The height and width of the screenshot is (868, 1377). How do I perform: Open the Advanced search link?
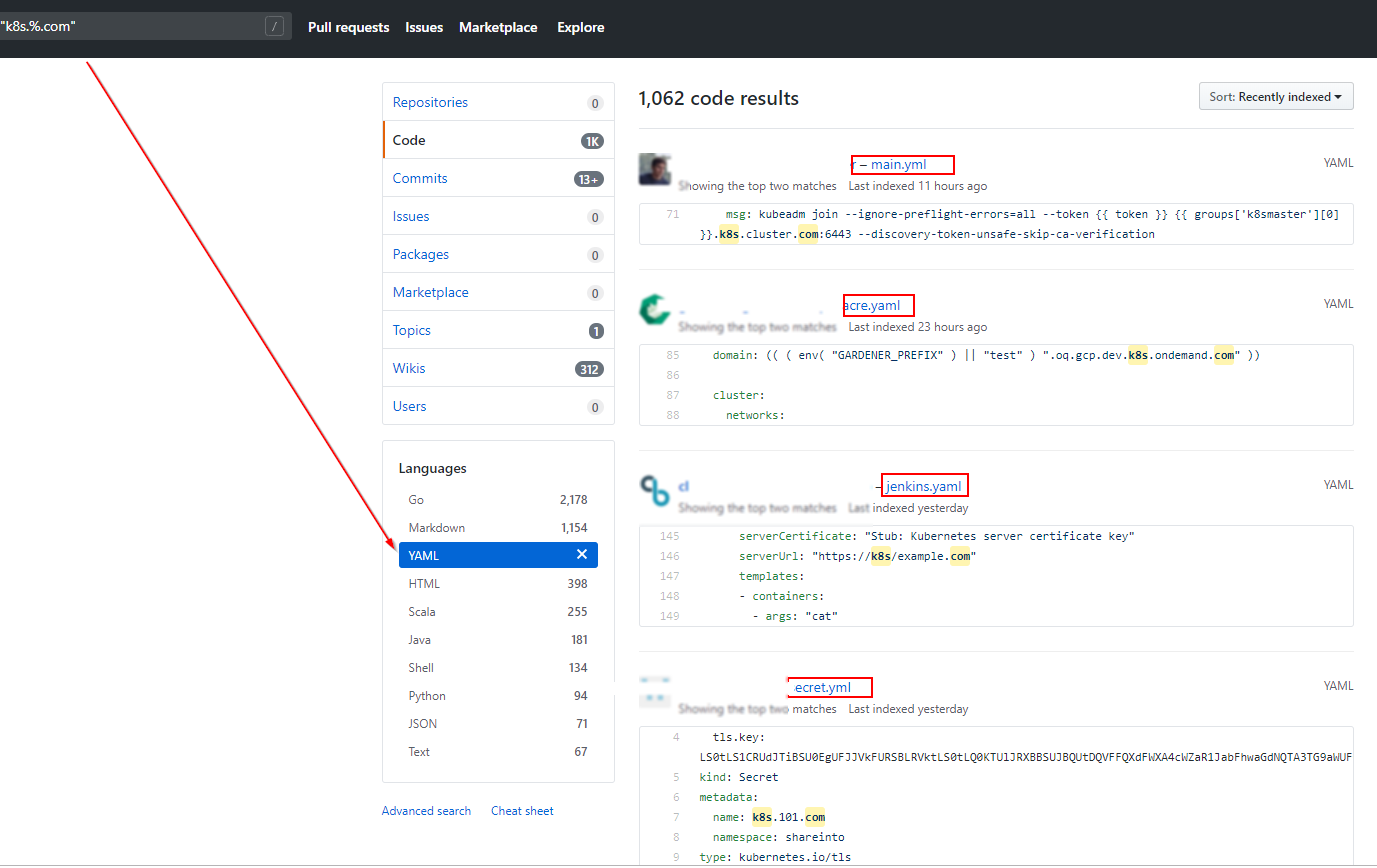click(x=426, y=811)
